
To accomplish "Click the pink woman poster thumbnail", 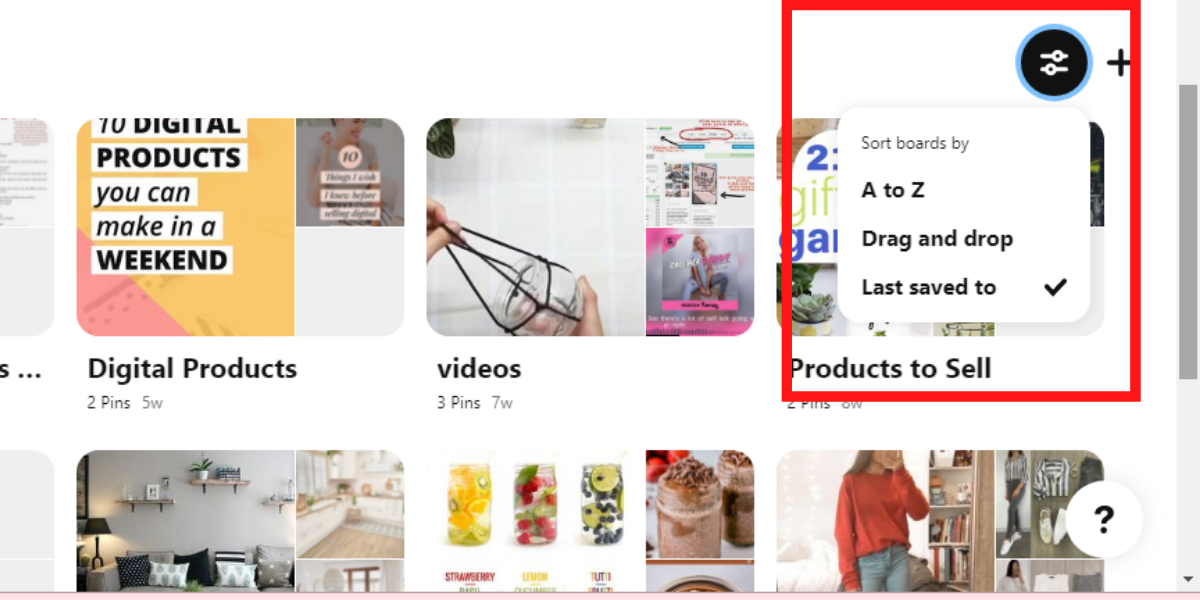I will coord(700,282).
